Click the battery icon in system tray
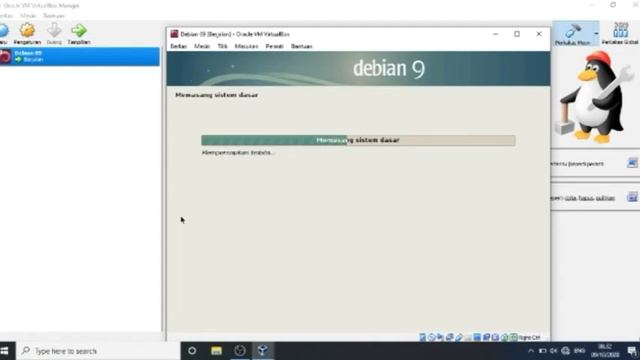This screenshot has width=640, height=360. [x=542, y=351]
